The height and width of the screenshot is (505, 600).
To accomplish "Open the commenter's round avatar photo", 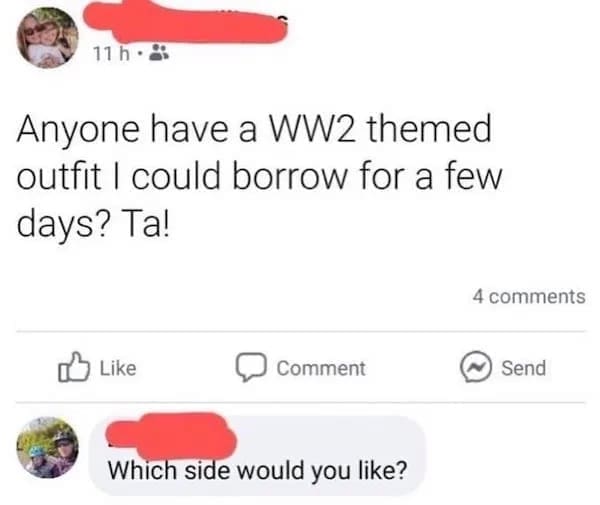I will pyautogui.click(x=47, y=448).
